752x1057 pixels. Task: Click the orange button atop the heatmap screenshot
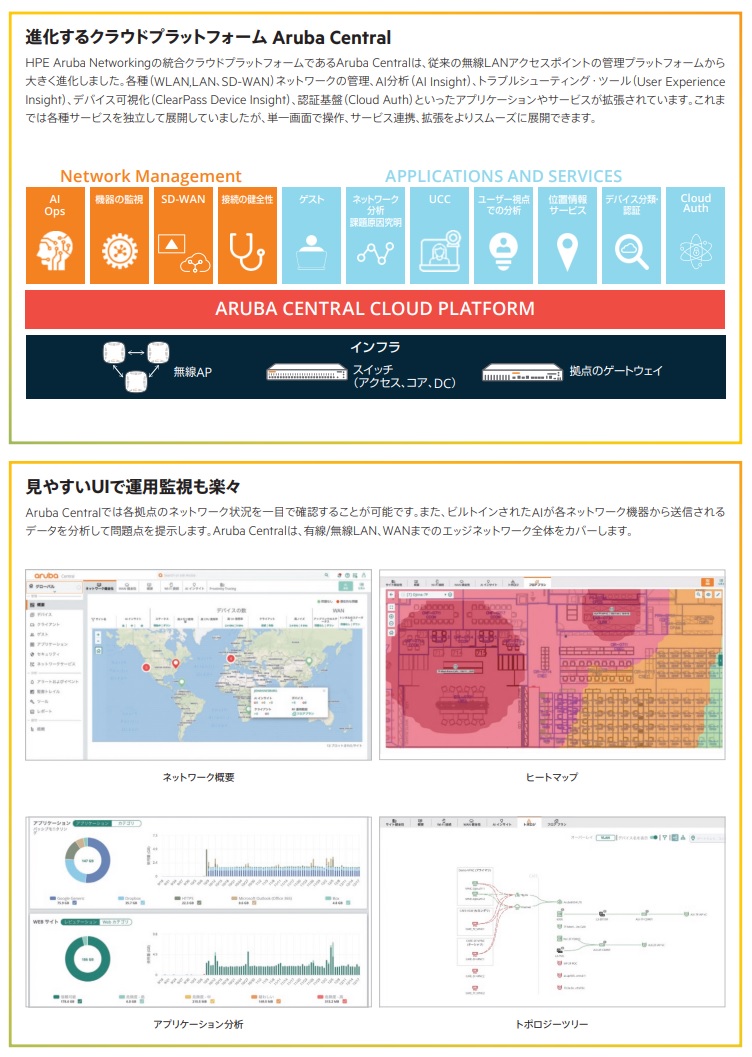coord(707,582)
